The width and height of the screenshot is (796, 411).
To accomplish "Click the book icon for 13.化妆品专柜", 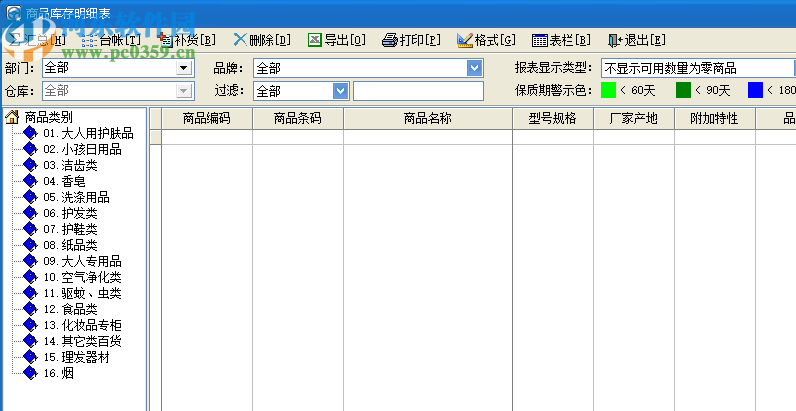I will click(30, 325).
